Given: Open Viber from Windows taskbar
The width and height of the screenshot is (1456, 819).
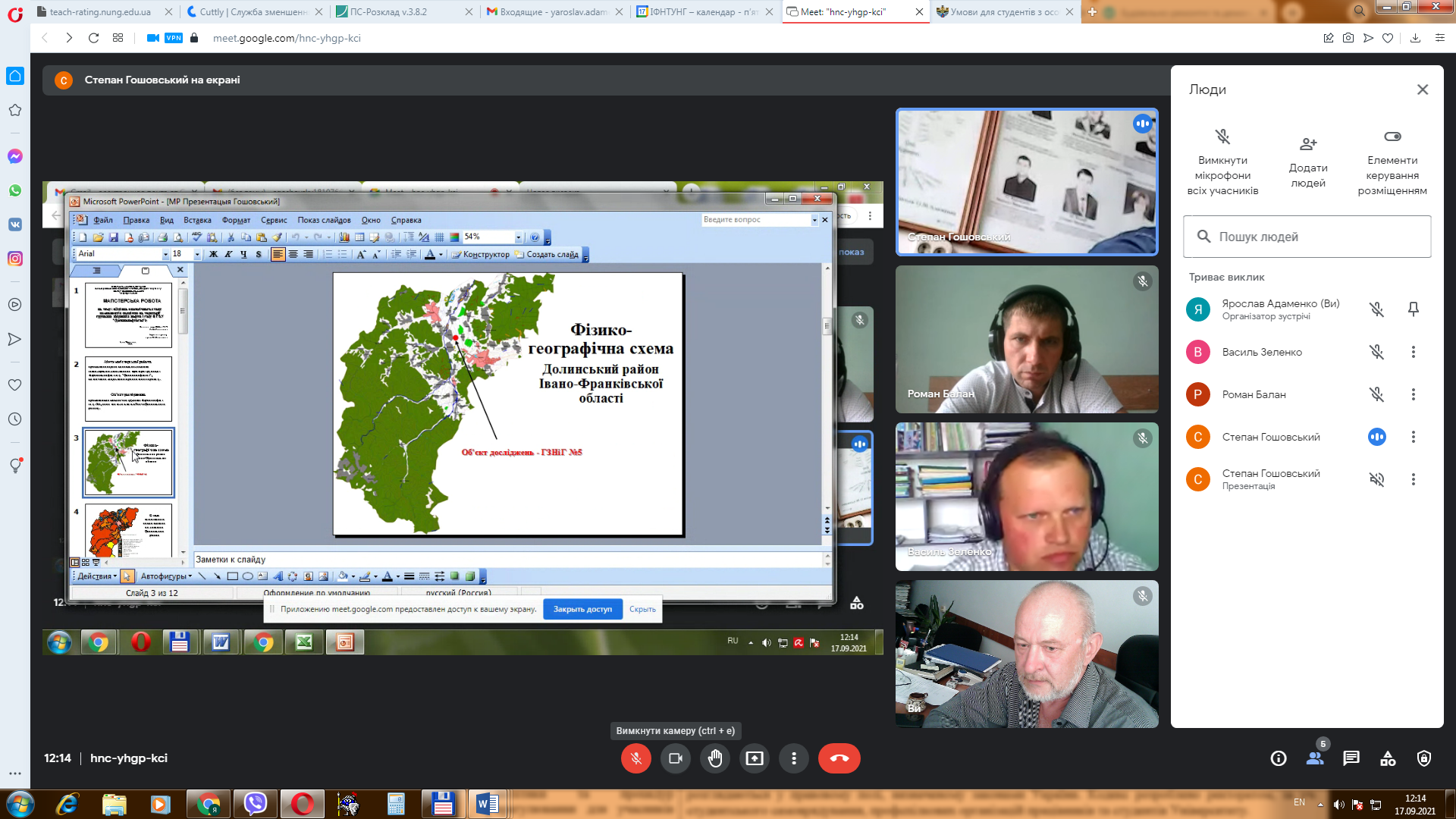Looking at the screenshot, I should pyautogui.click(x=255, y=803).
